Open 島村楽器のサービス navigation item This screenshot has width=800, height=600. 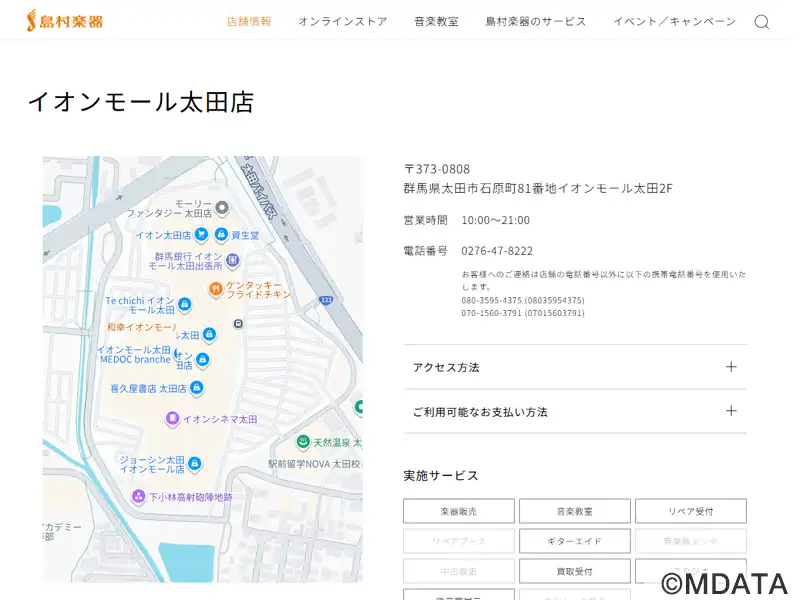click(536, 21)
